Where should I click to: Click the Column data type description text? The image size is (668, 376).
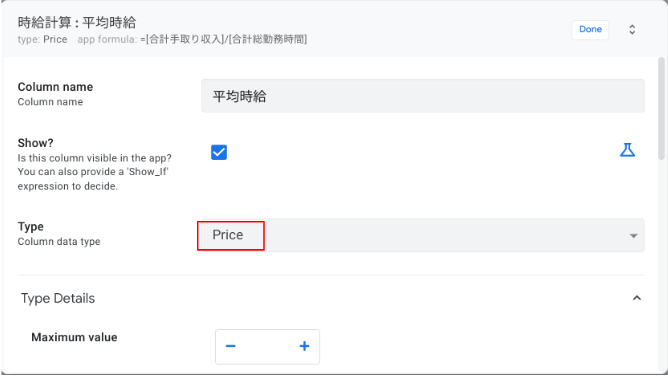(x=59, y=241)
